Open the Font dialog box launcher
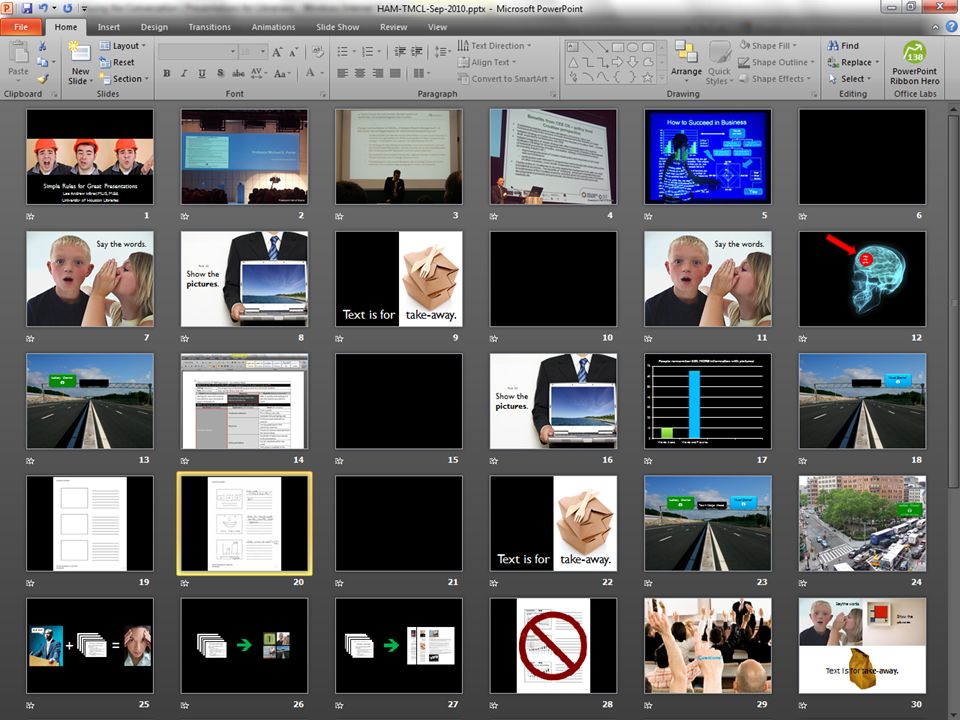 (322, 94)
